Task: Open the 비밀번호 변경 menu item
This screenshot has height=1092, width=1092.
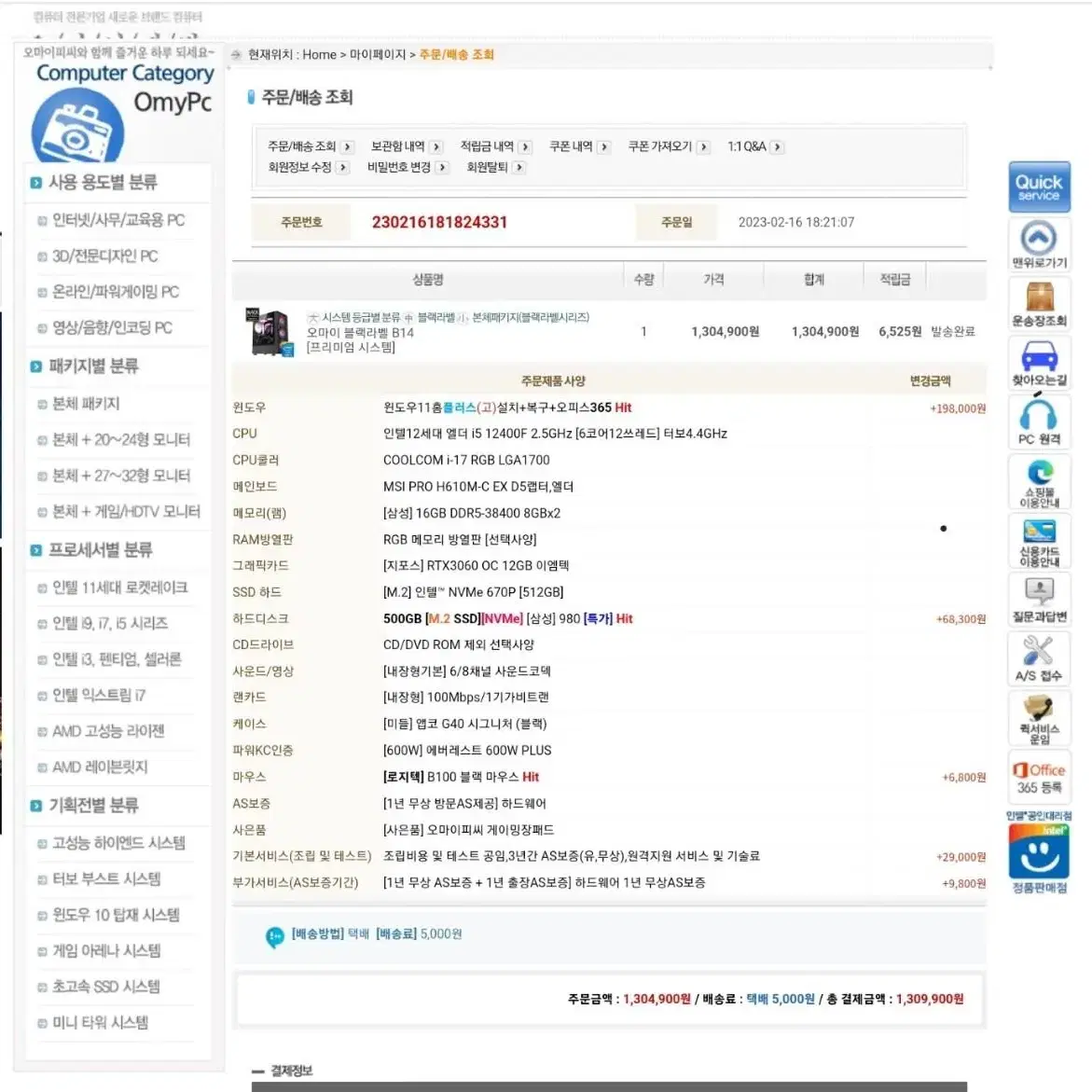Action: coord(408,167)
